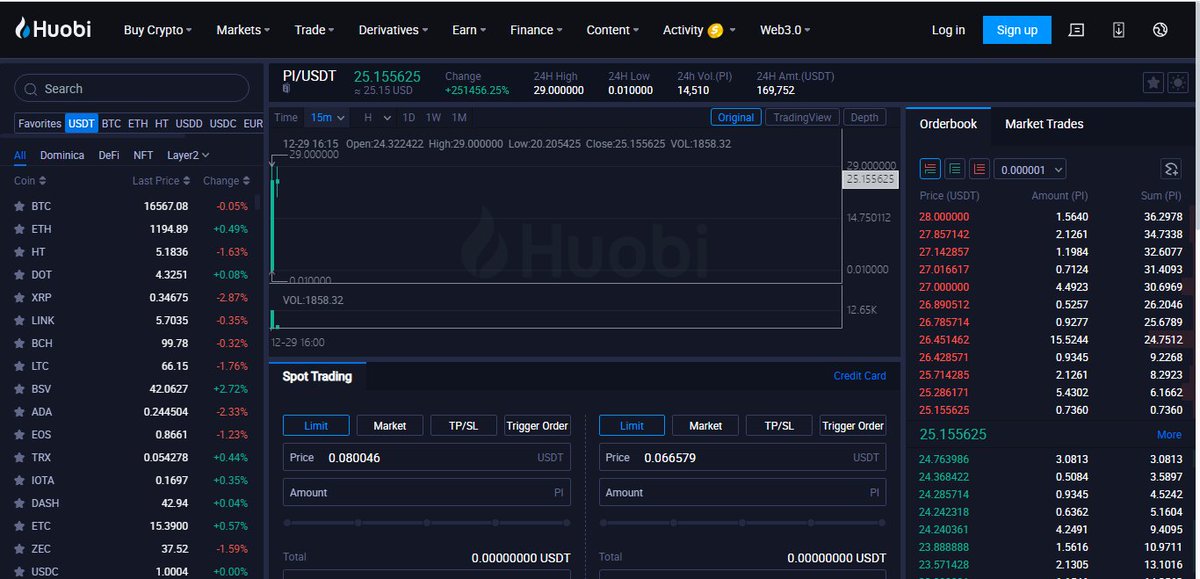Expand the Layer2 category dropdown

pyautogui.click(x=189, y=155)
